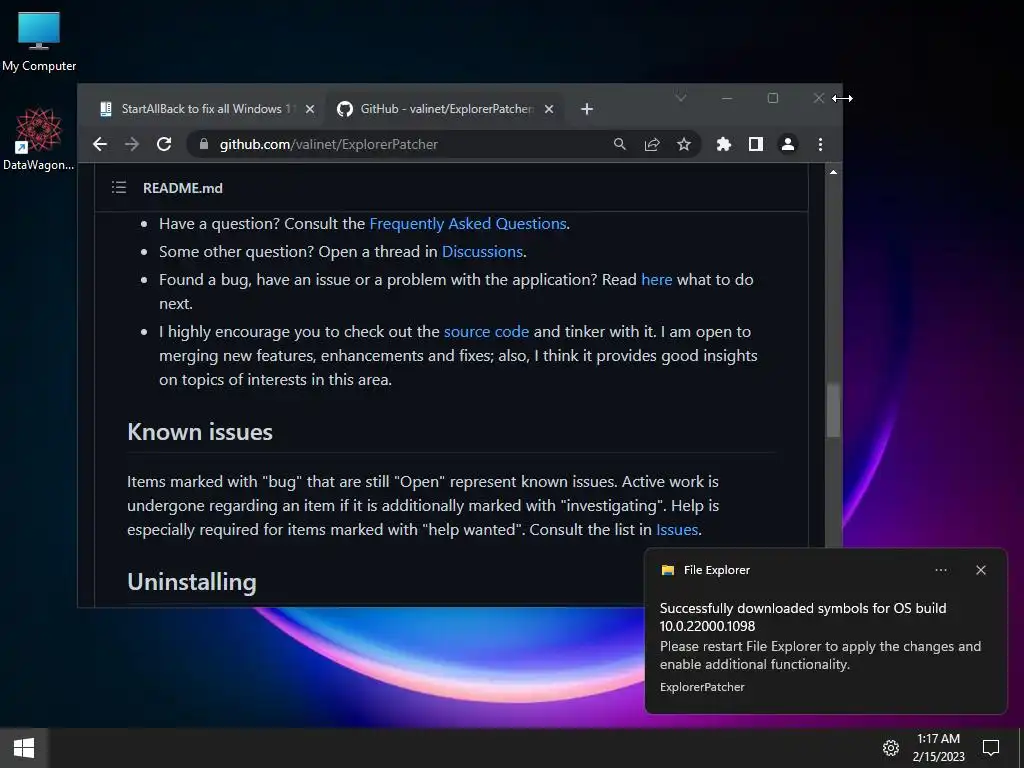Dismiss the File Explorer notification
The image size is (1024, 768).
coord(981,570)
